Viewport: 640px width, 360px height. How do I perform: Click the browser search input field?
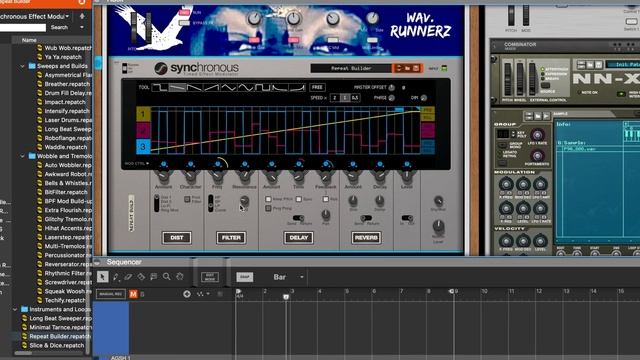[x=23, y=27]
